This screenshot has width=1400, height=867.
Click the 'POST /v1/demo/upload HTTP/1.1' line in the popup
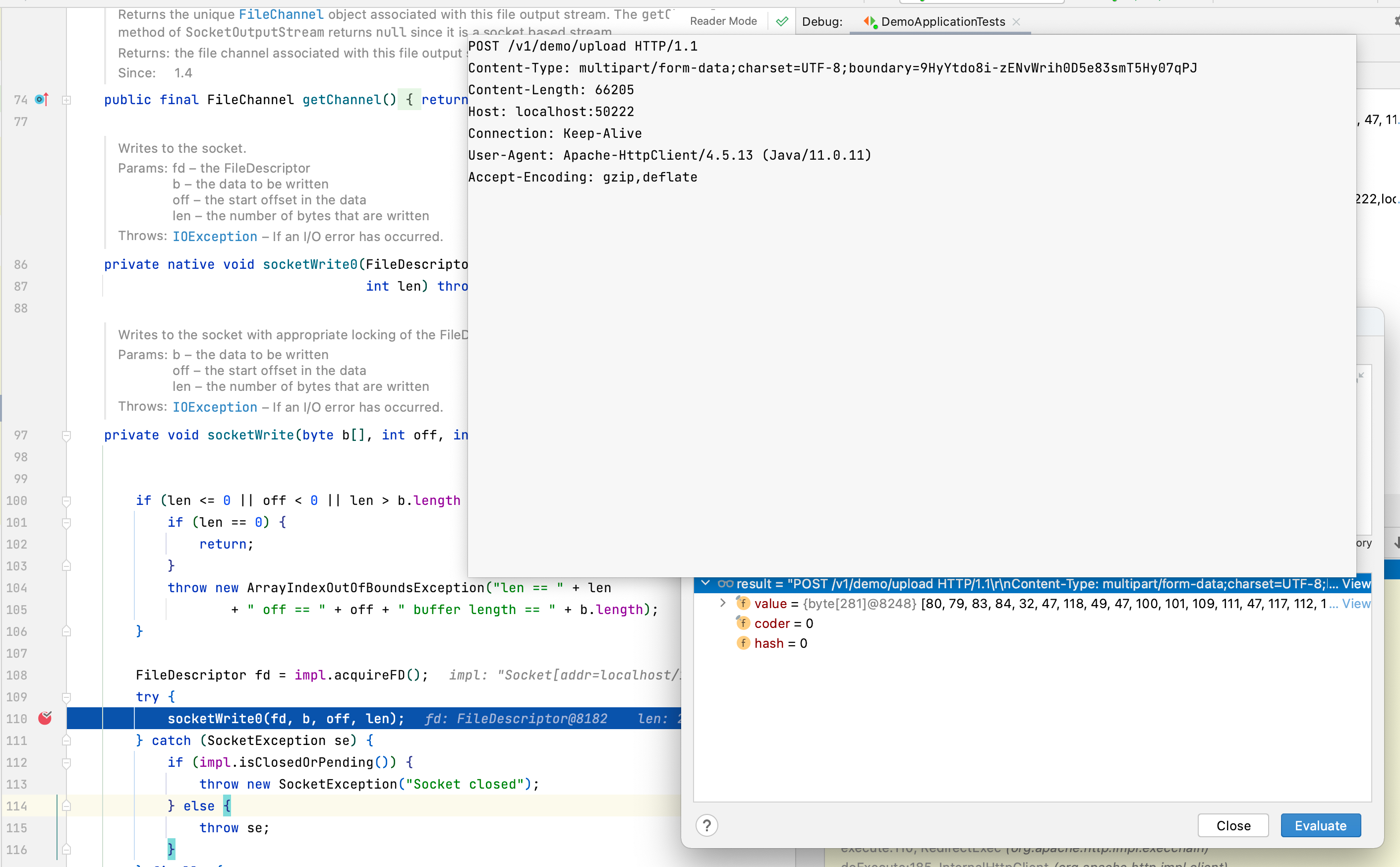pyautogui.click(x=583, y=46)
